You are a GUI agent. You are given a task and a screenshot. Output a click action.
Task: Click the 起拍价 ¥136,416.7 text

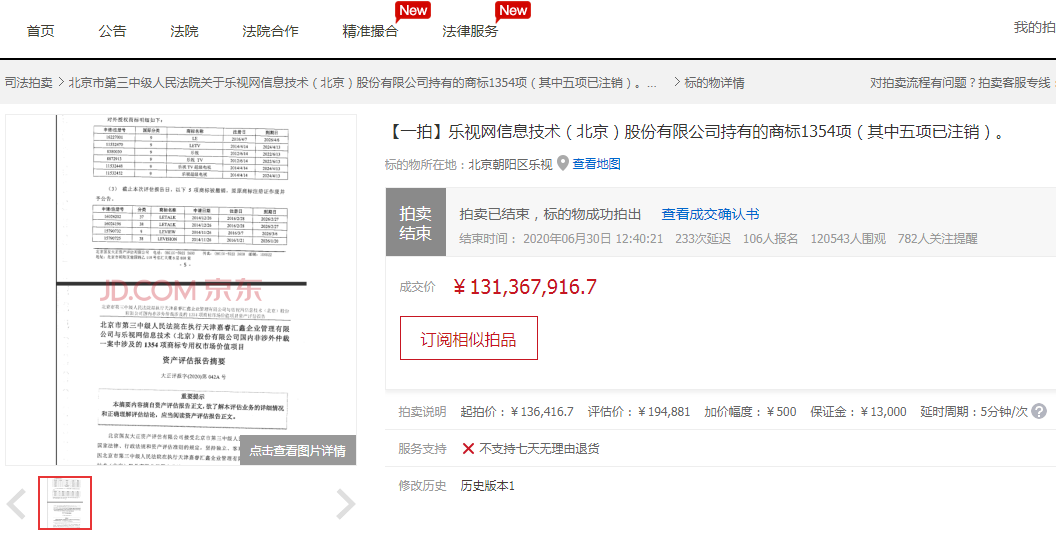[x=517, y=411]
